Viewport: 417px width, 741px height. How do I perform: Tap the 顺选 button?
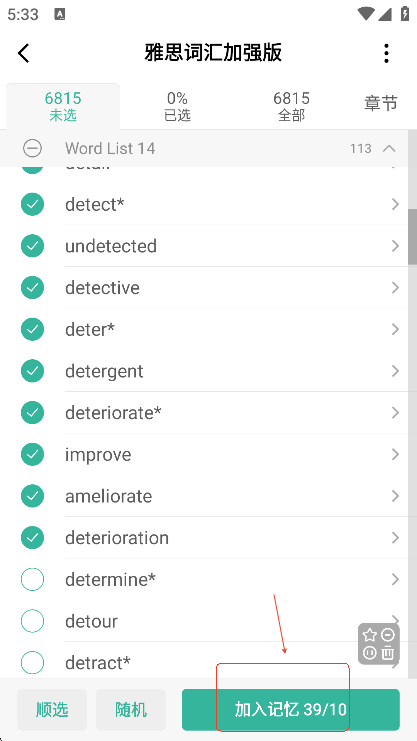coord(52,709)
